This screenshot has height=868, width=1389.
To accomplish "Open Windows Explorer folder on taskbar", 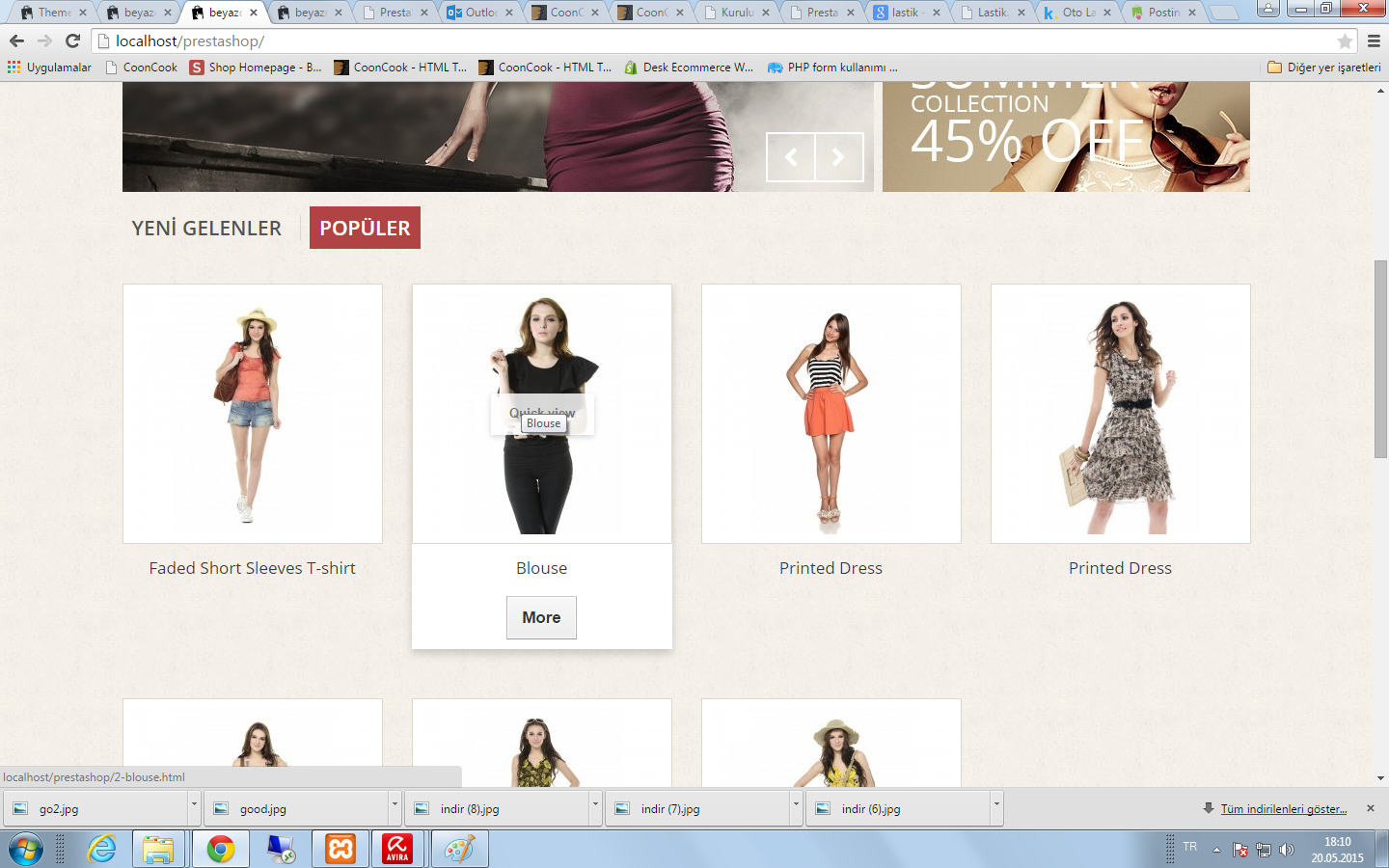I will coord(158,850).
